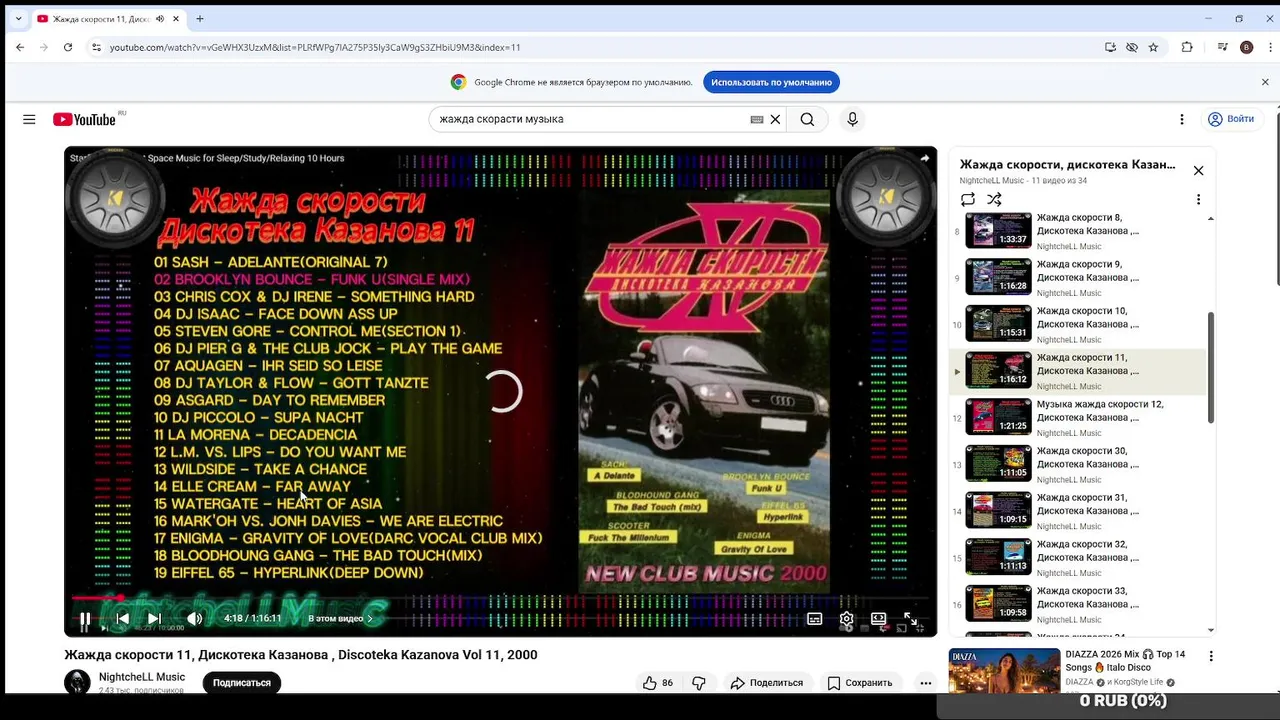The width and height of the screenshot is (1280, 720).
Task: Open playlist title 'Жажда скорости, дискотека Казан...'
Action: tap(1067, 165)
